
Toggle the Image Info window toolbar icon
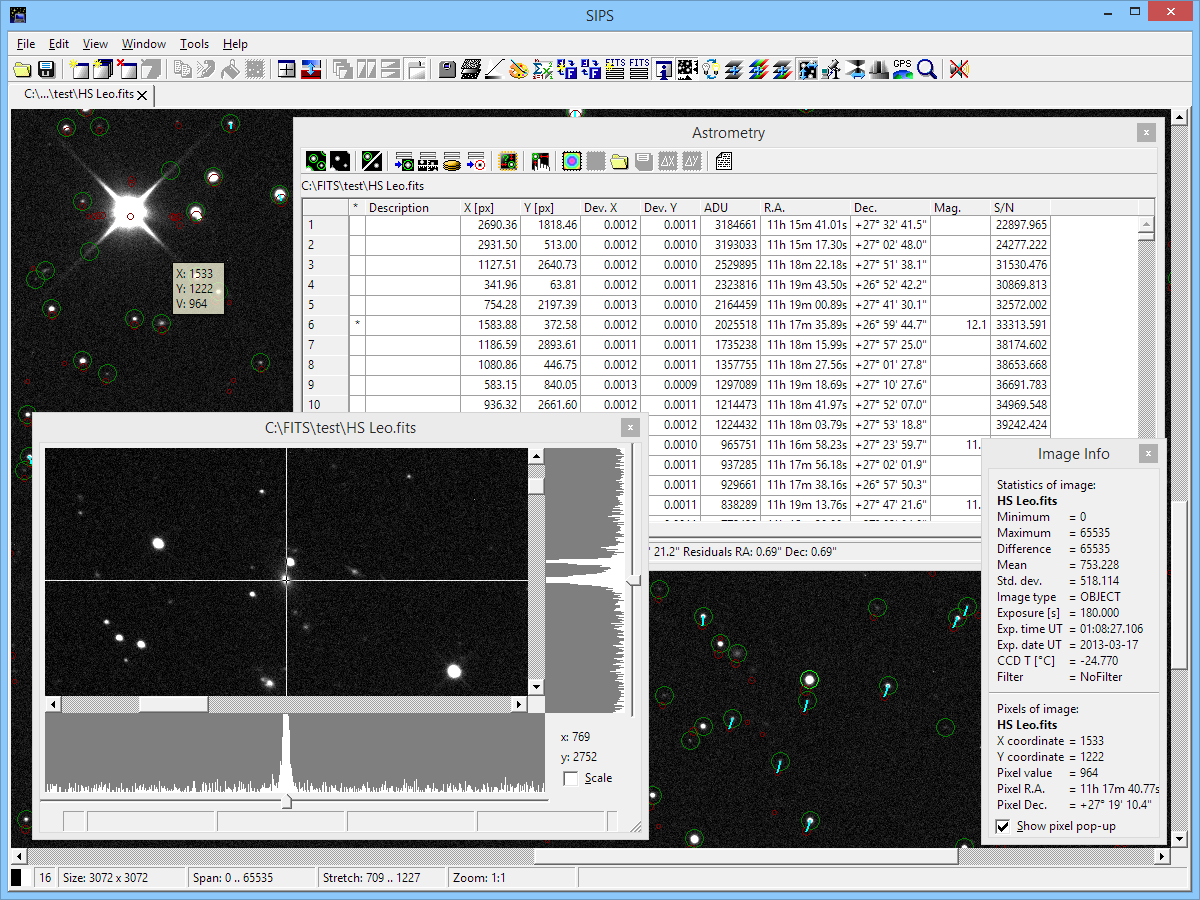663,69
